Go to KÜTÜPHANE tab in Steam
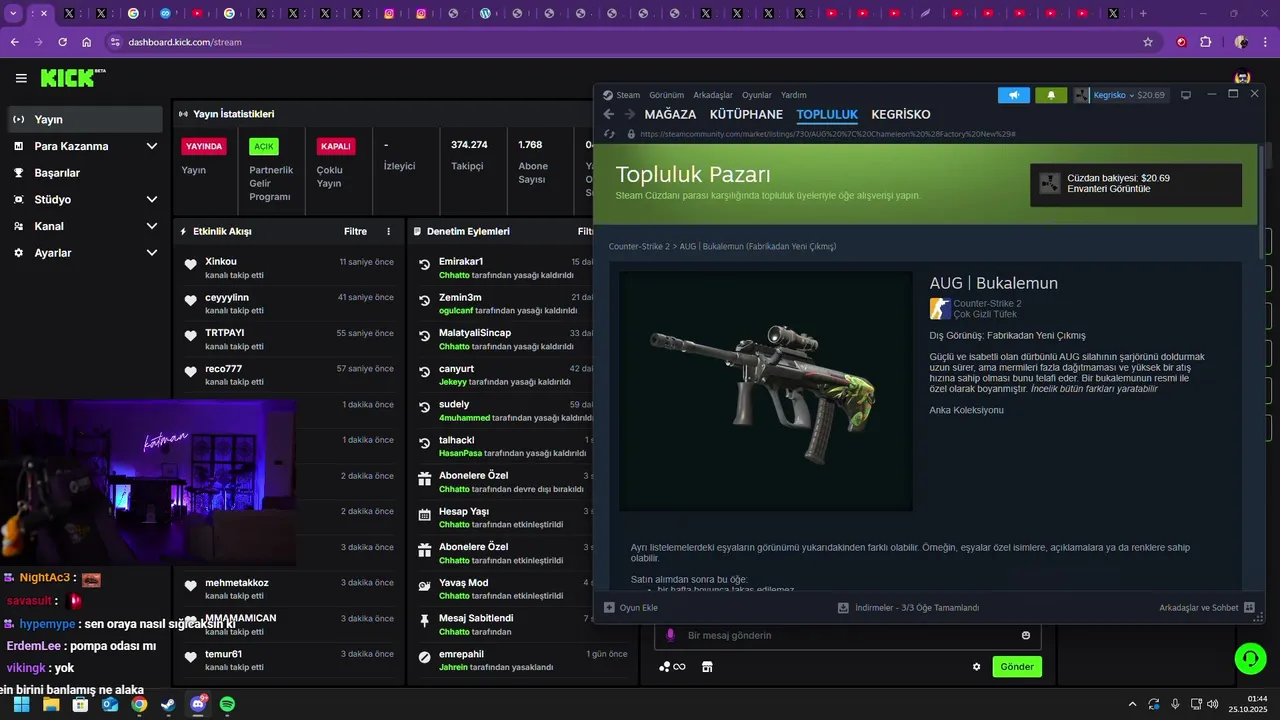The image size is (1280, 720). (746, 115)
